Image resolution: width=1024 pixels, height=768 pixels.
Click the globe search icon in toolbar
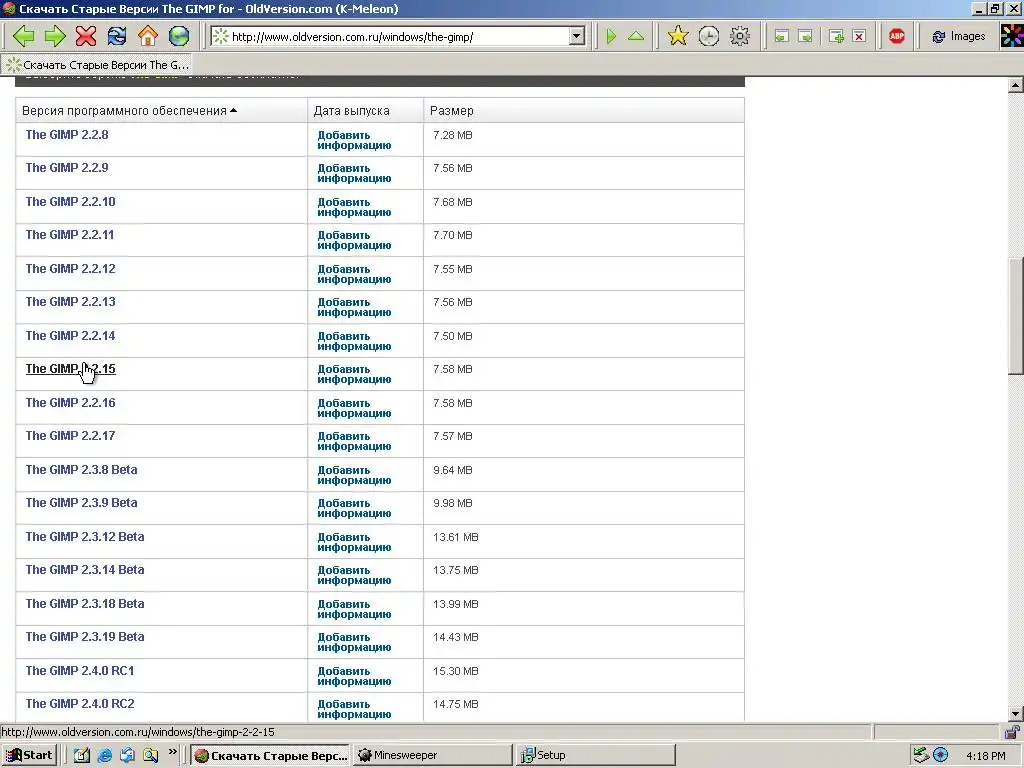[x=179, y=36]
